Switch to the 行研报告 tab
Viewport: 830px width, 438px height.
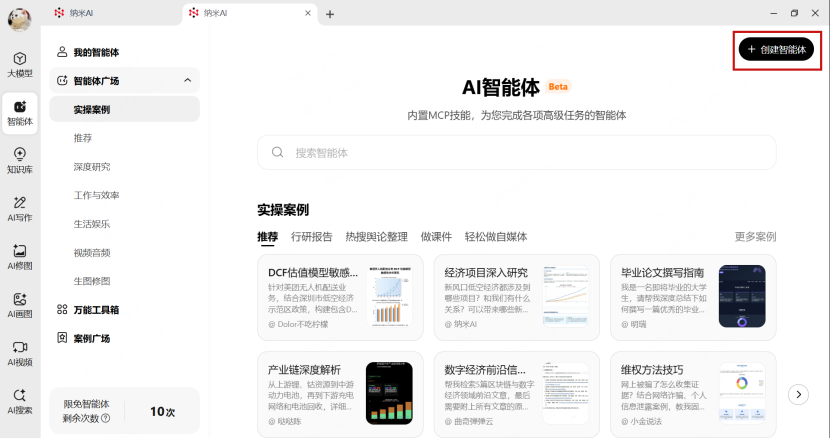311,237
